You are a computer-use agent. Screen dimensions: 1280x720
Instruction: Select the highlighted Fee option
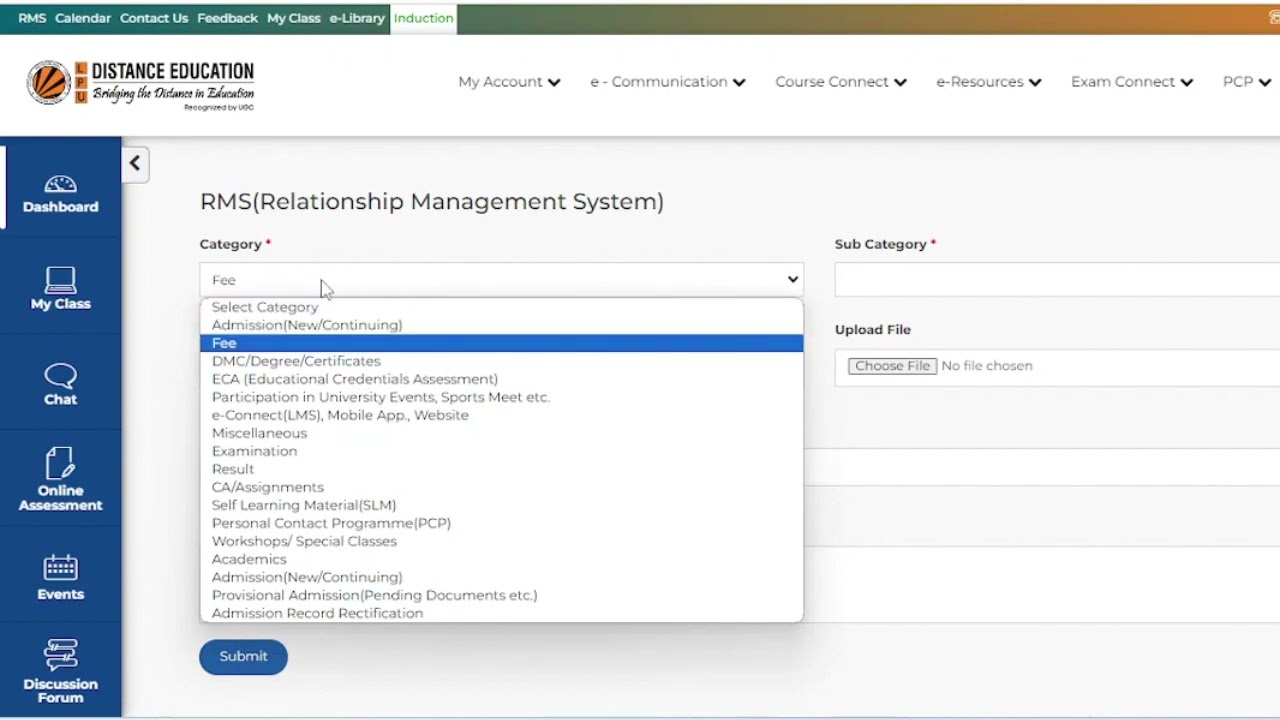pyautogui.click(x=501, y=343)
